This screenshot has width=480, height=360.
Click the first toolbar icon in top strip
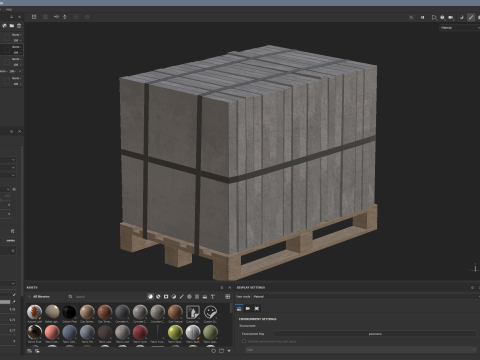(34, 17)
